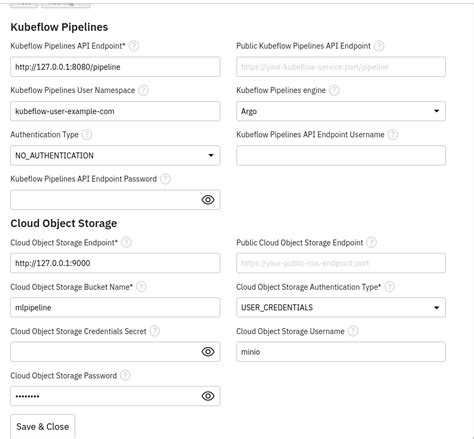The width and height of the screenshot is (474, 439).
Task: Click the Save & Close button
Action: (x=43, y=427)
